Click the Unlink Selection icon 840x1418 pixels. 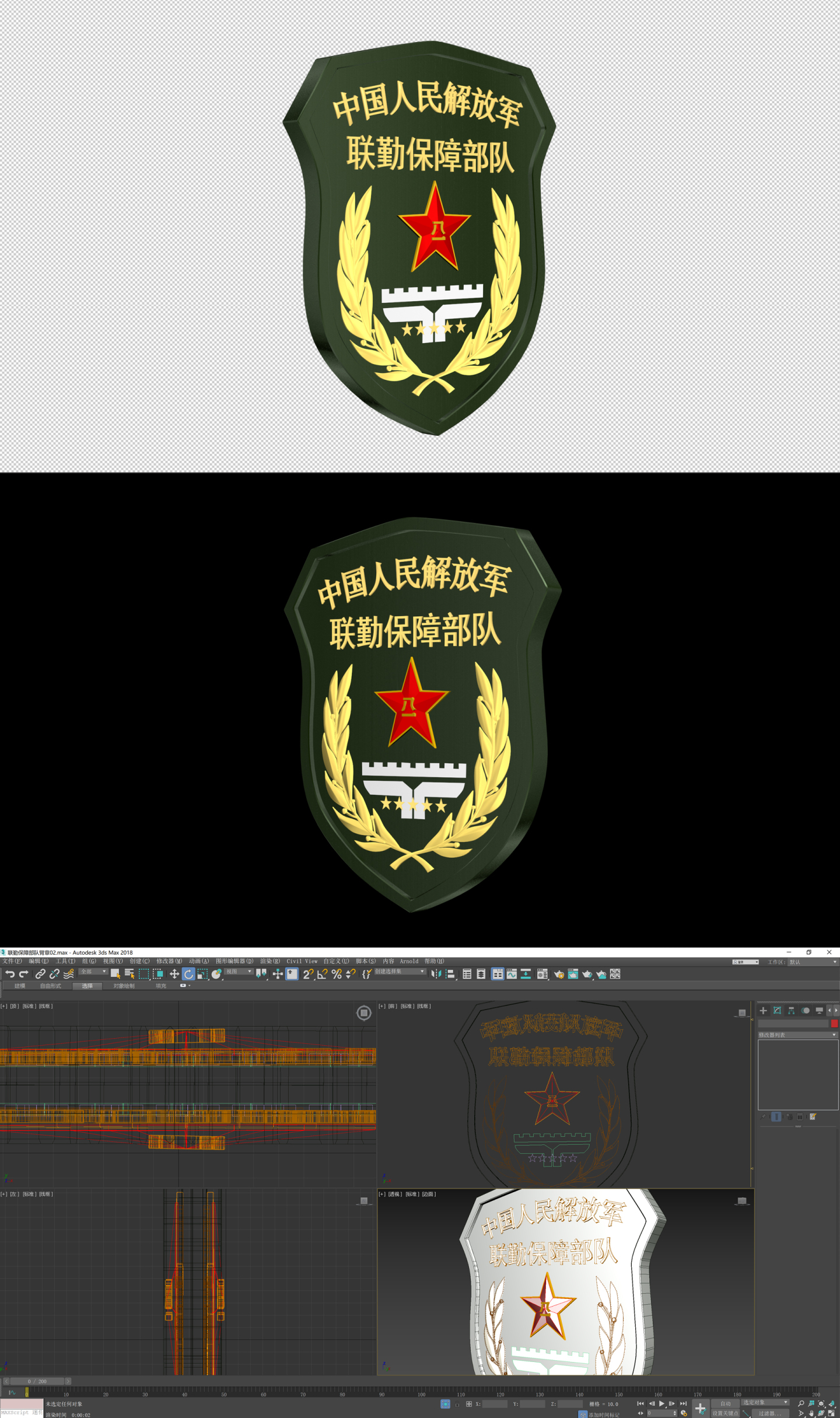(x=54, y=974)
